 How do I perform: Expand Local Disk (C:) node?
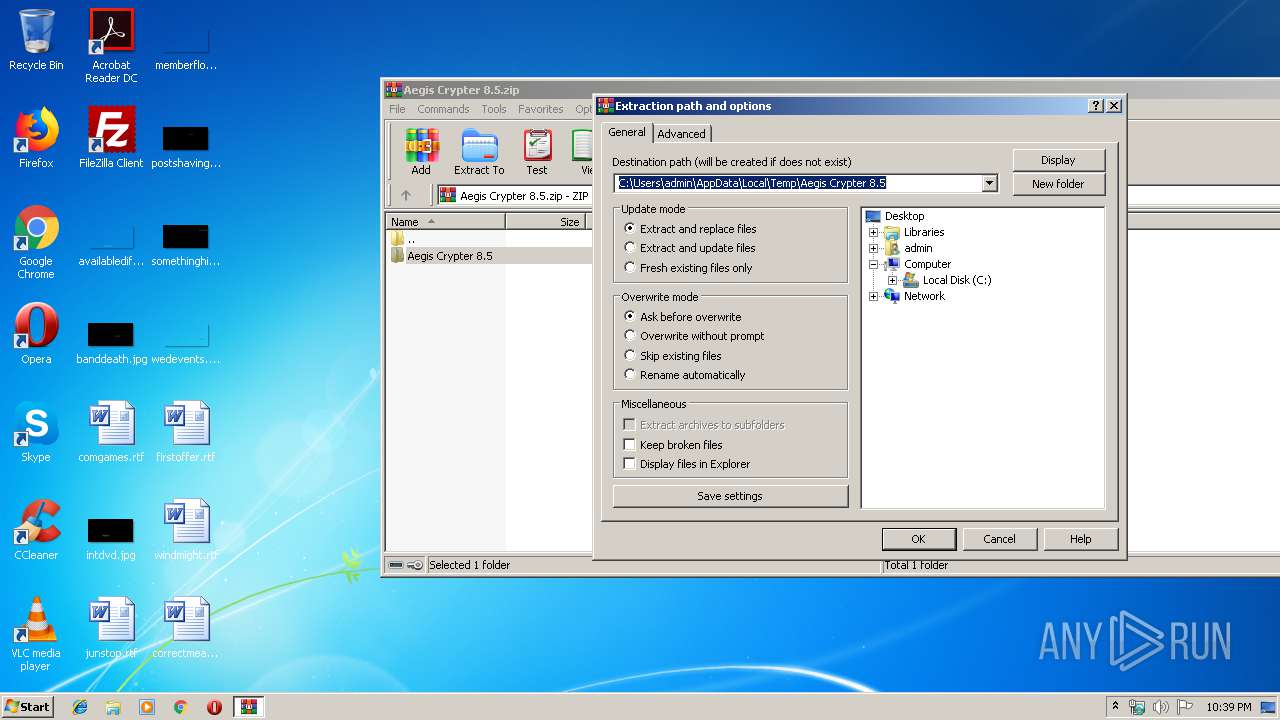tap(892, 280)
